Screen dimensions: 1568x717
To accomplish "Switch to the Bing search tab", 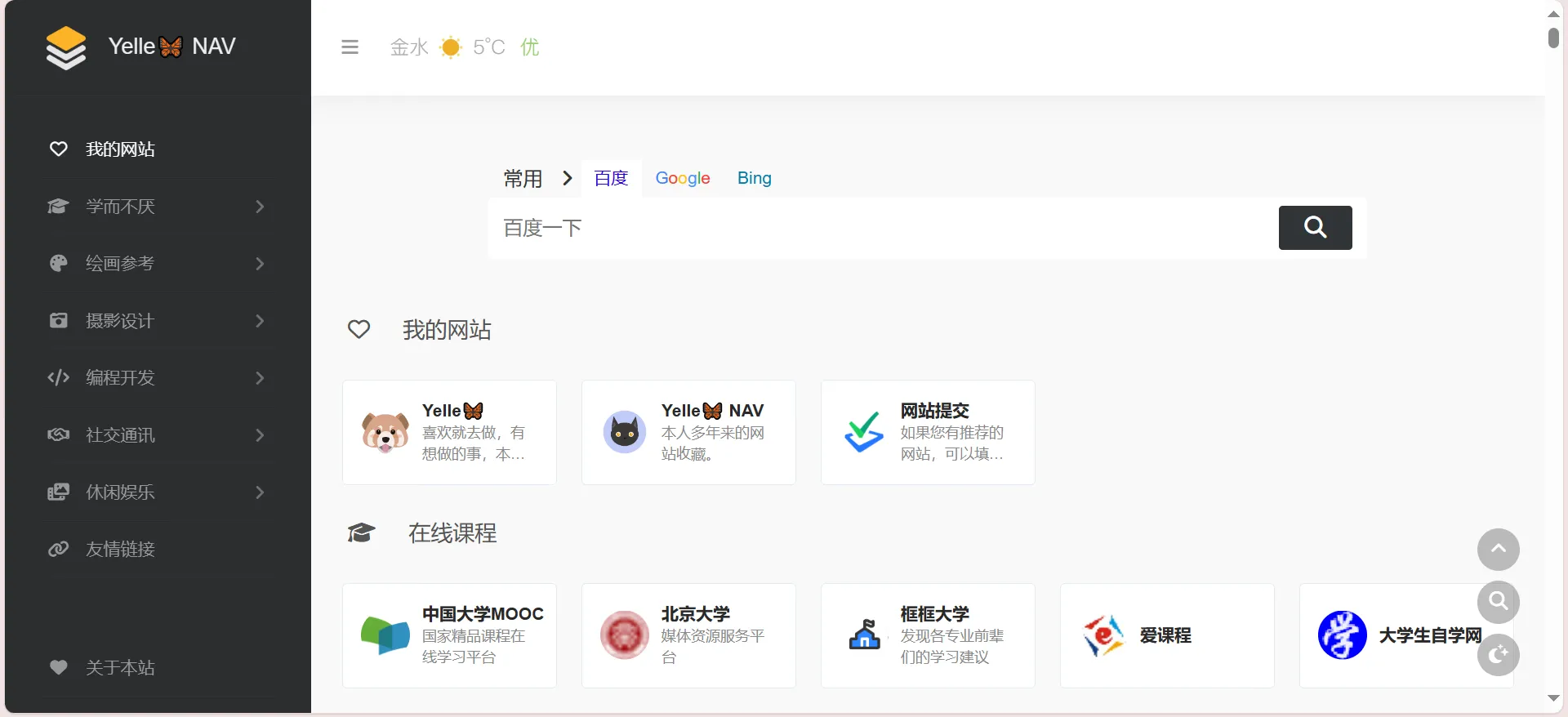I will click(754, 178).
